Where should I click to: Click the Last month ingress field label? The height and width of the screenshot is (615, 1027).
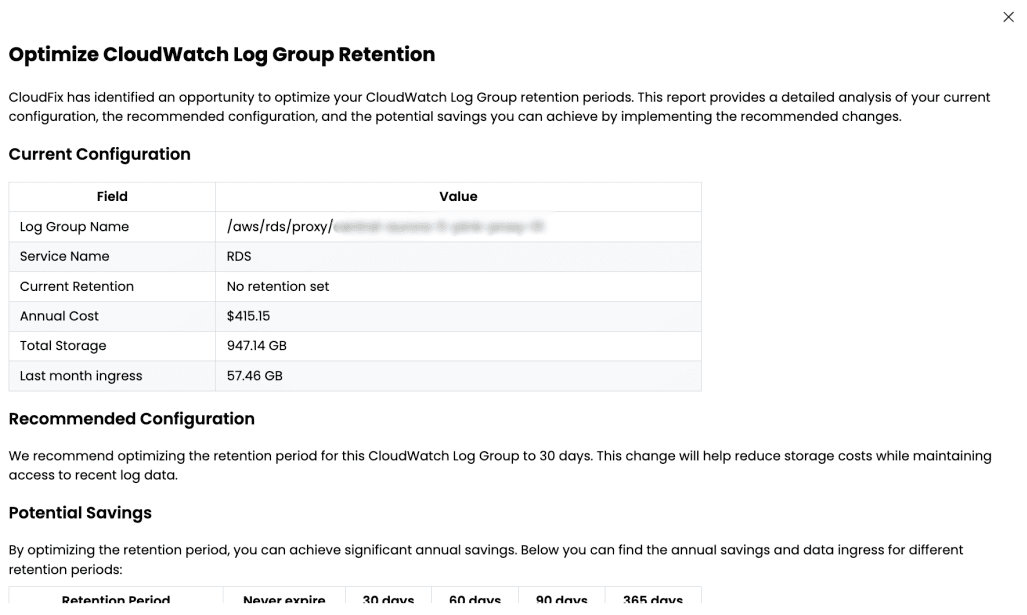[x=81, y=376]
